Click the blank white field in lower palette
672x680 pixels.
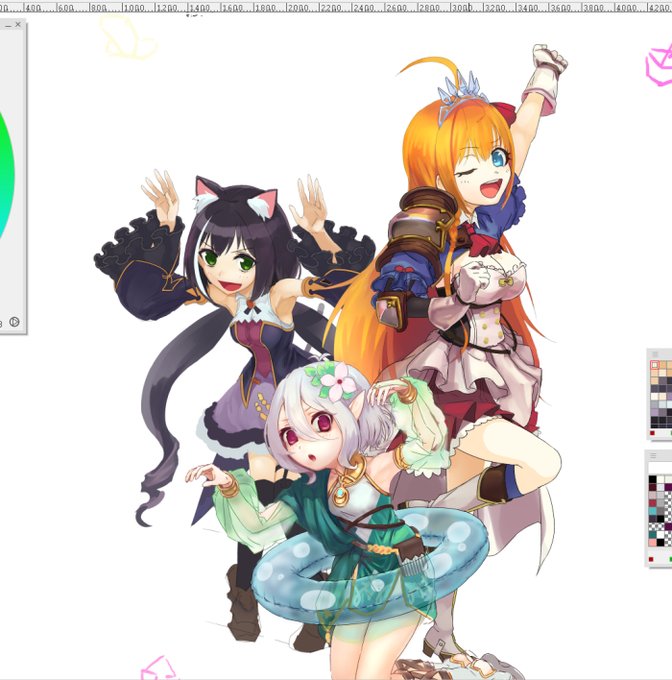[x=660, y=468]
